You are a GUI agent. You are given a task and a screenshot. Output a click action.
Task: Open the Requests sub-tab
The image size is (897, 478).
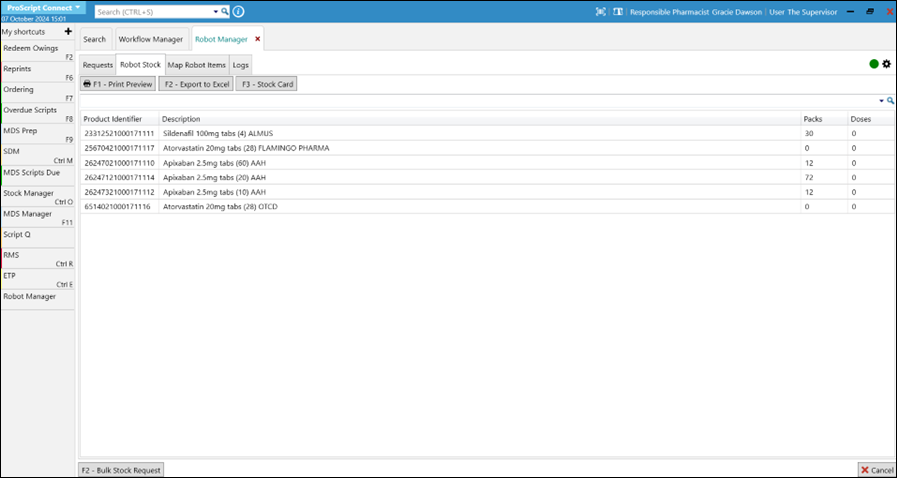pos(98,65)
